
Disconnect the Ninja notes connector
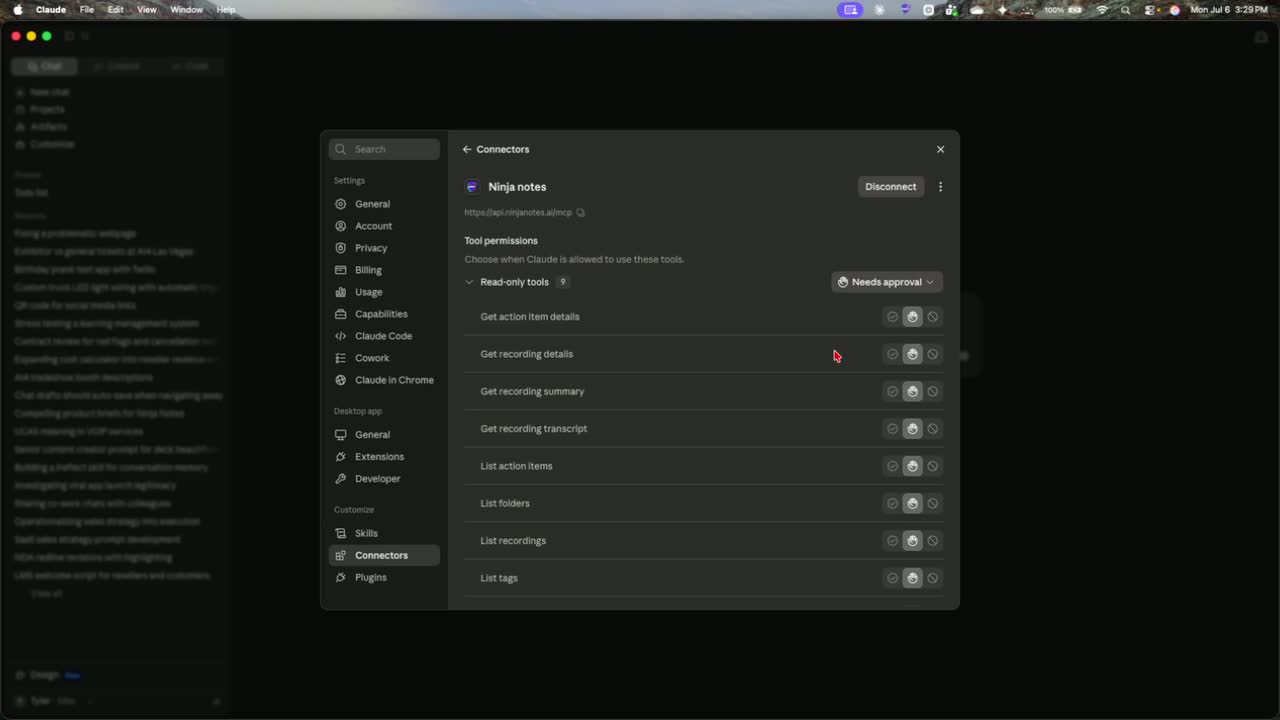891,187
